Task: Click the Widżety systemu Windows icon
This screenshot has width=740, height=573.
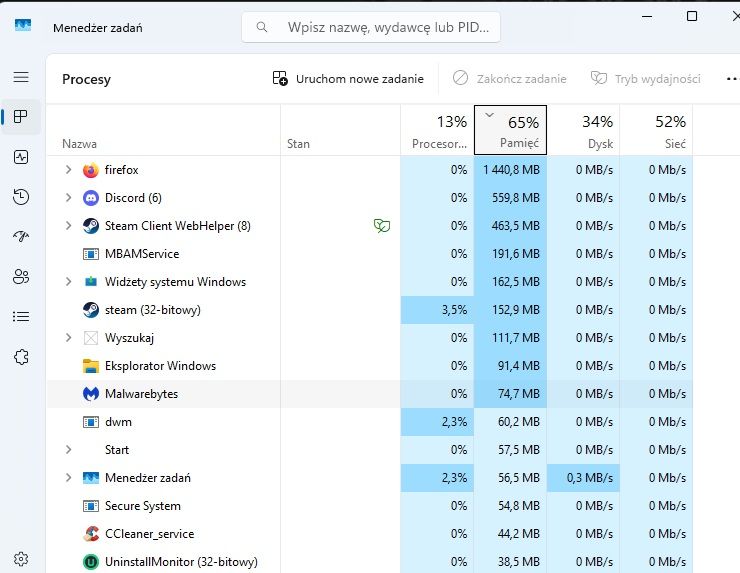Action: click(91, 282)
